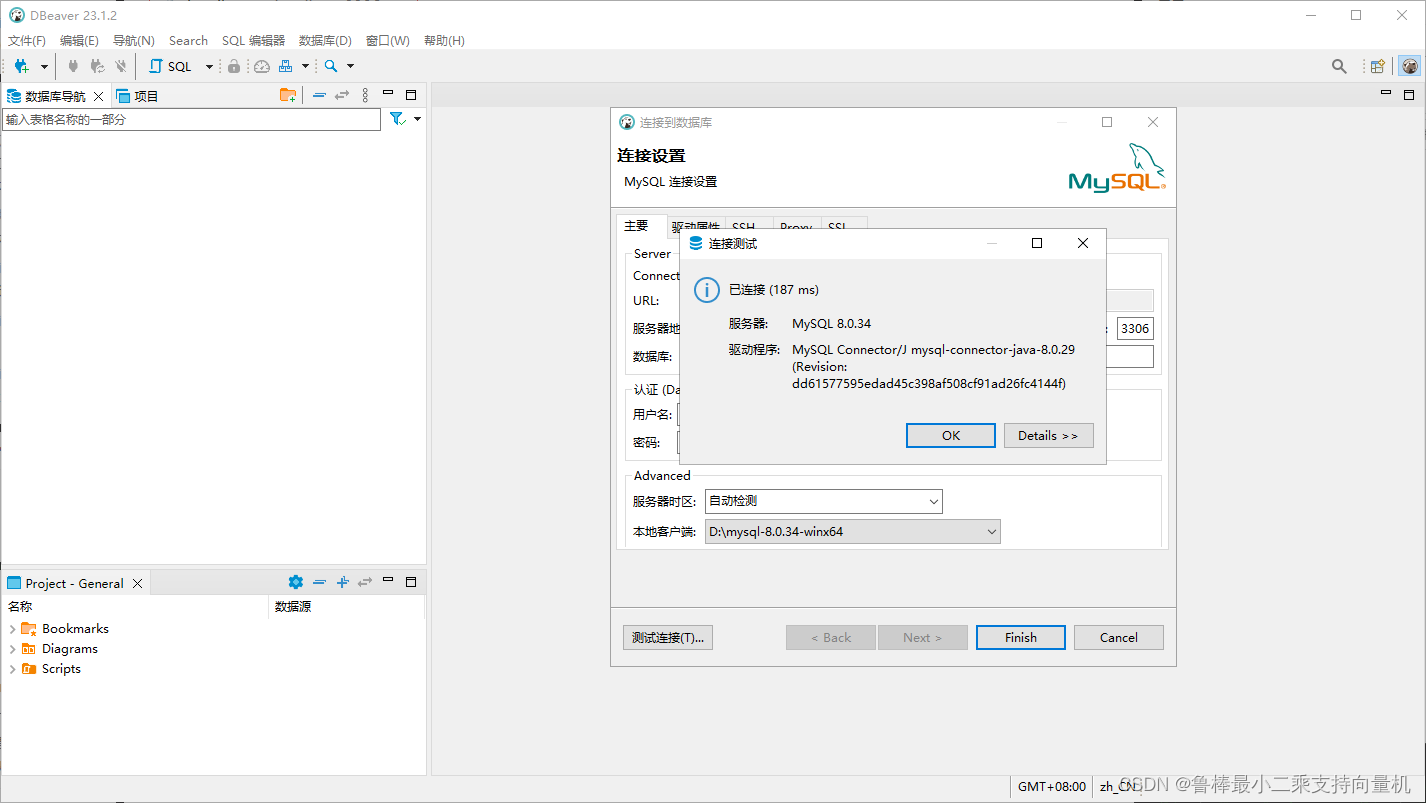
Task: Minimize the Project panel
Action: coord(388,581)
